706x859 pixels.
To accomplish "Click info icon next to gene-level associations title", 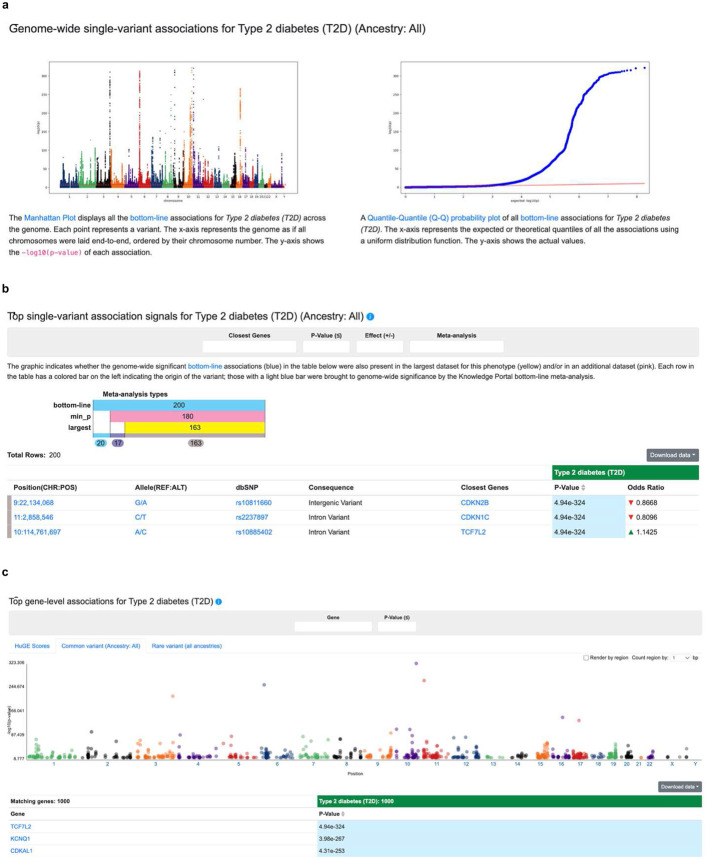I will tap(219, 602).
